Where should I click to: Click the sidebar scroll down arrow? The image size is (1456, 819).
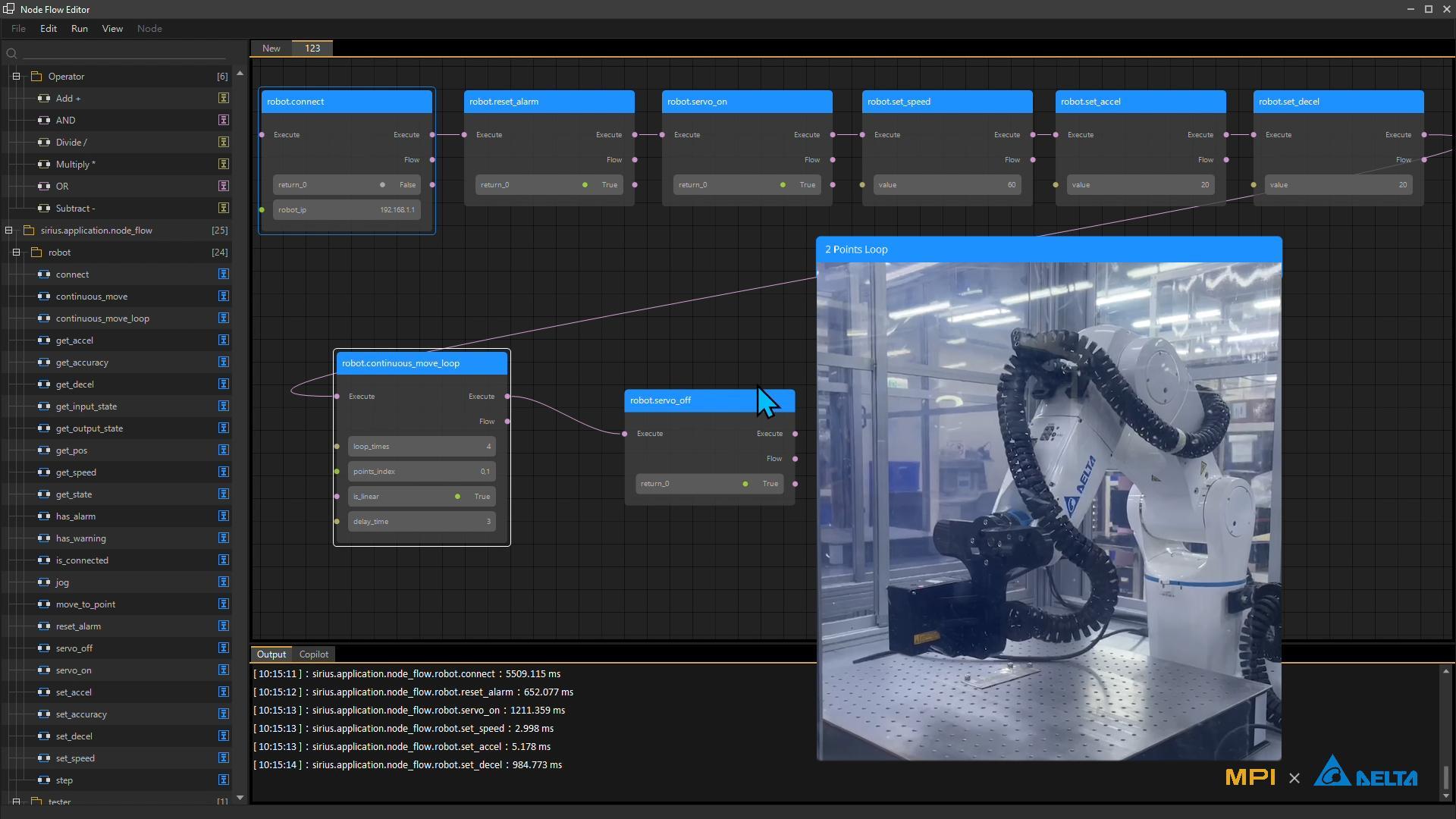click(x=240, y=798)
